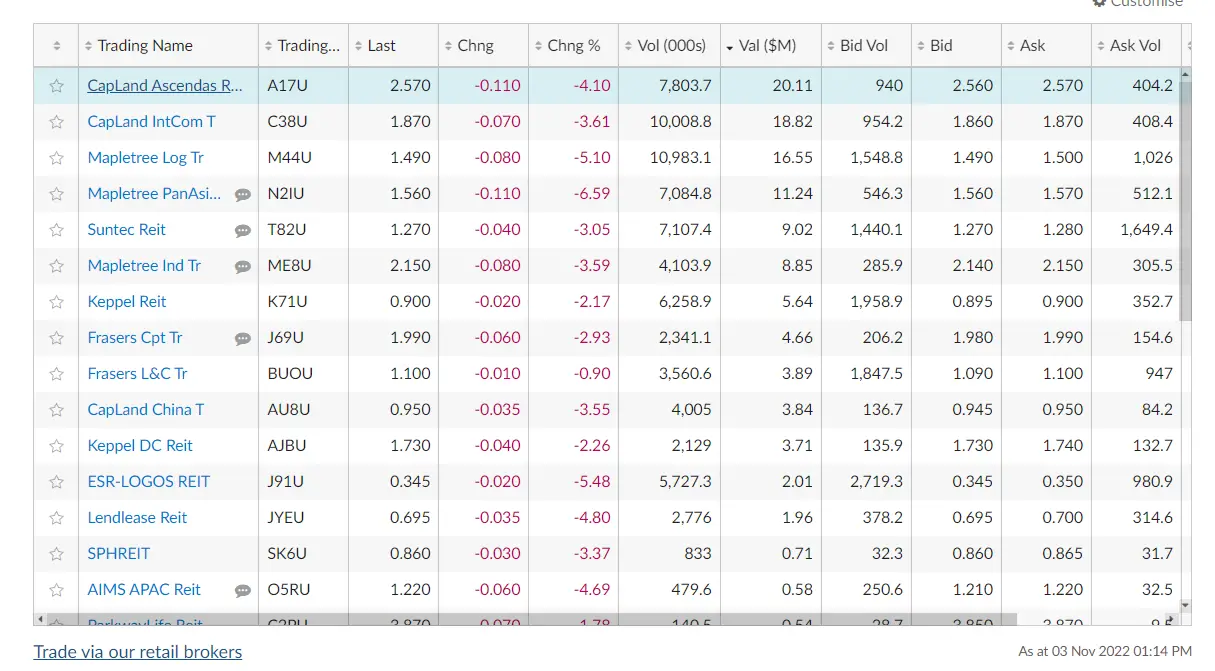Star the Frasers L&C Tr row
The height and width of the screenshot is (671, 1215).
point(56,374)
